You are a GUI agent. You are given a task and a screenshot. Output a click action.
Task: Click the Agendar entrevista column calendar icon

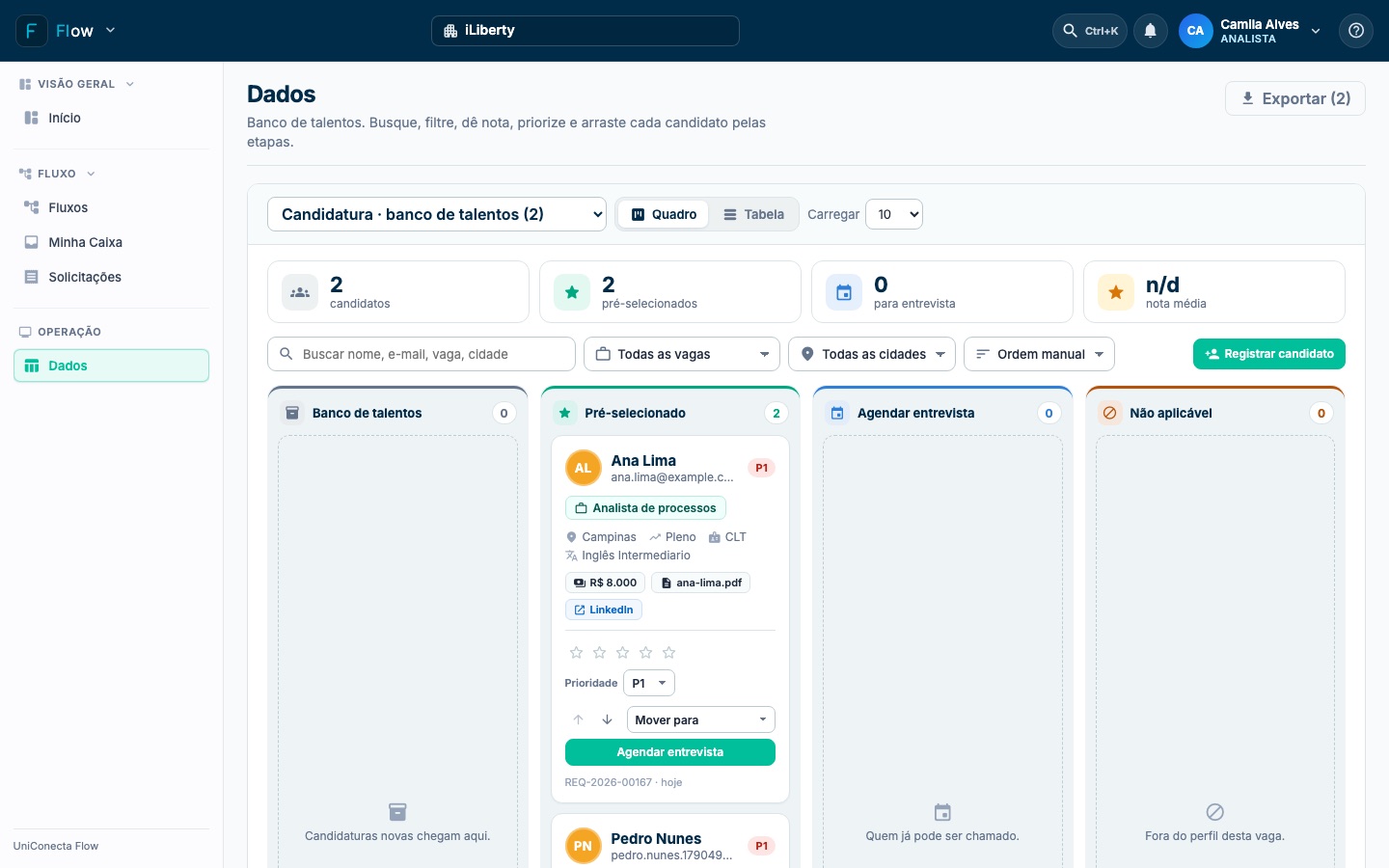point(837,413)
